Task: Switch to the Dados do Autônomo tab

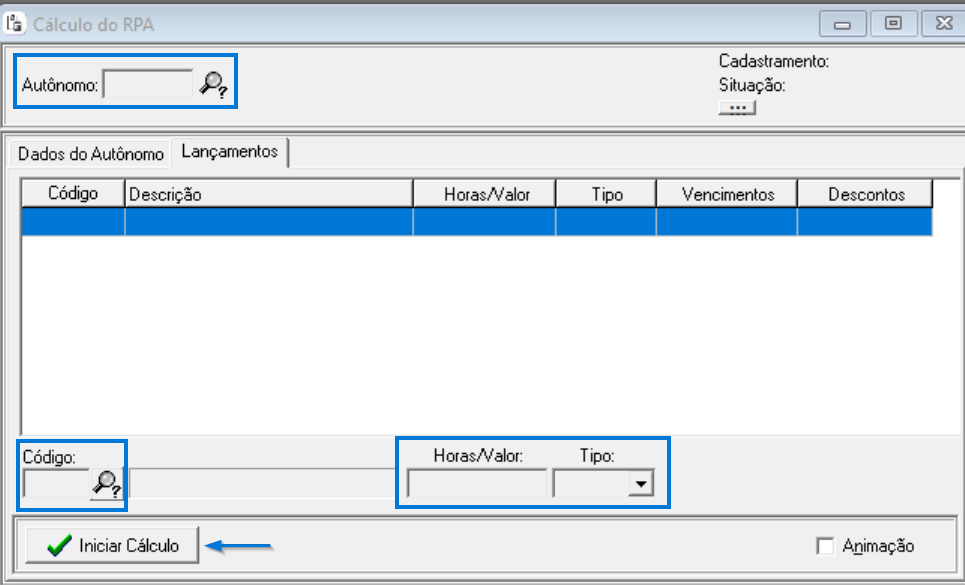Action: click(91, 154)
